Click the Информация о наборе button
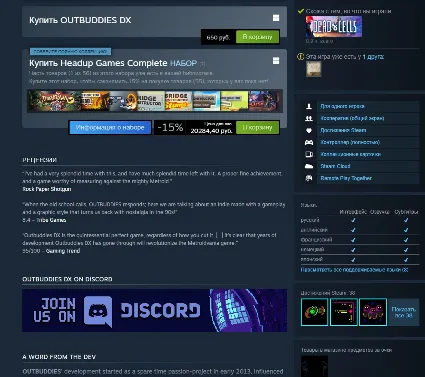The image size is (425, 377). [110, 128]
